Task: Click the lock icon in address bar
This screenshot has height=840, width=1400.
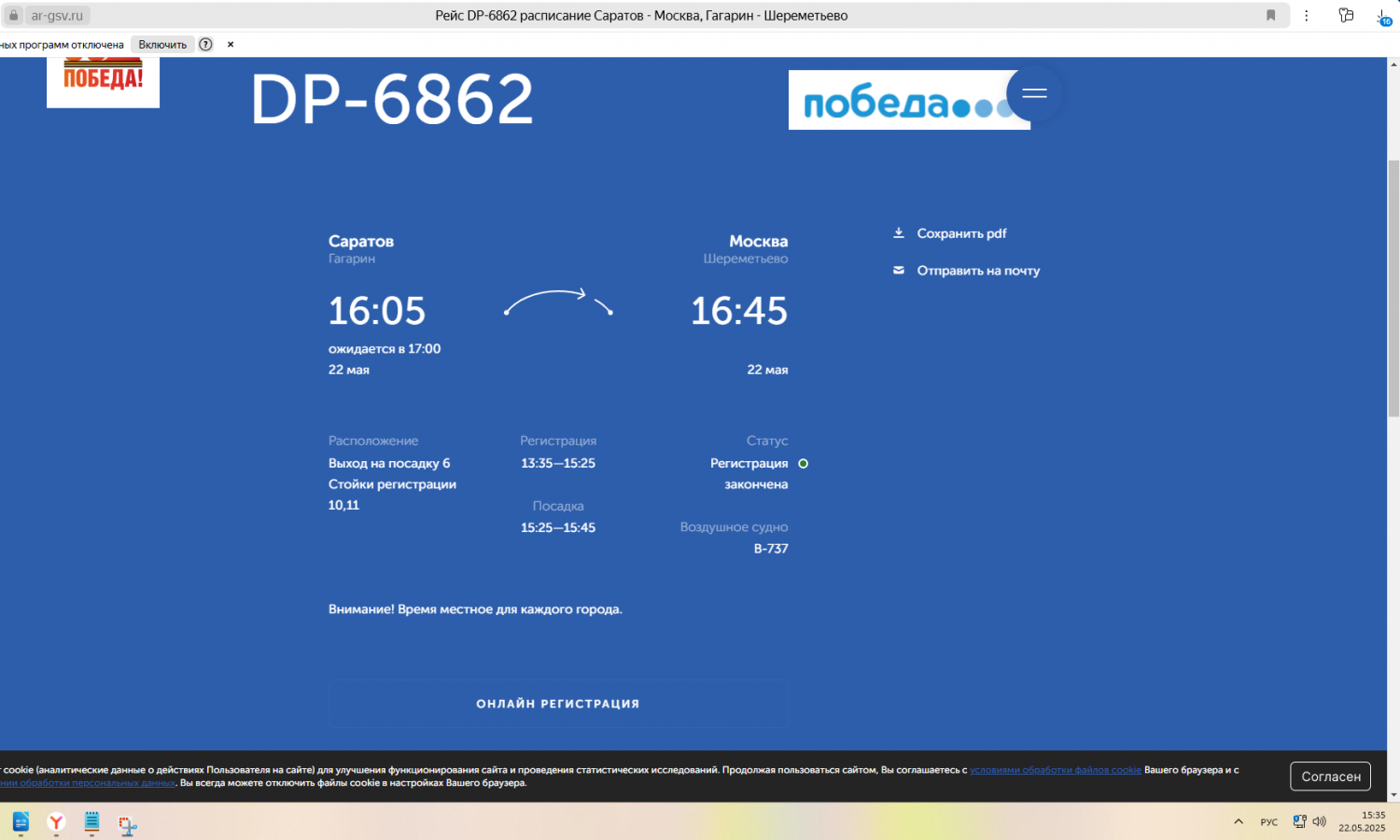Action: [13, 15]
